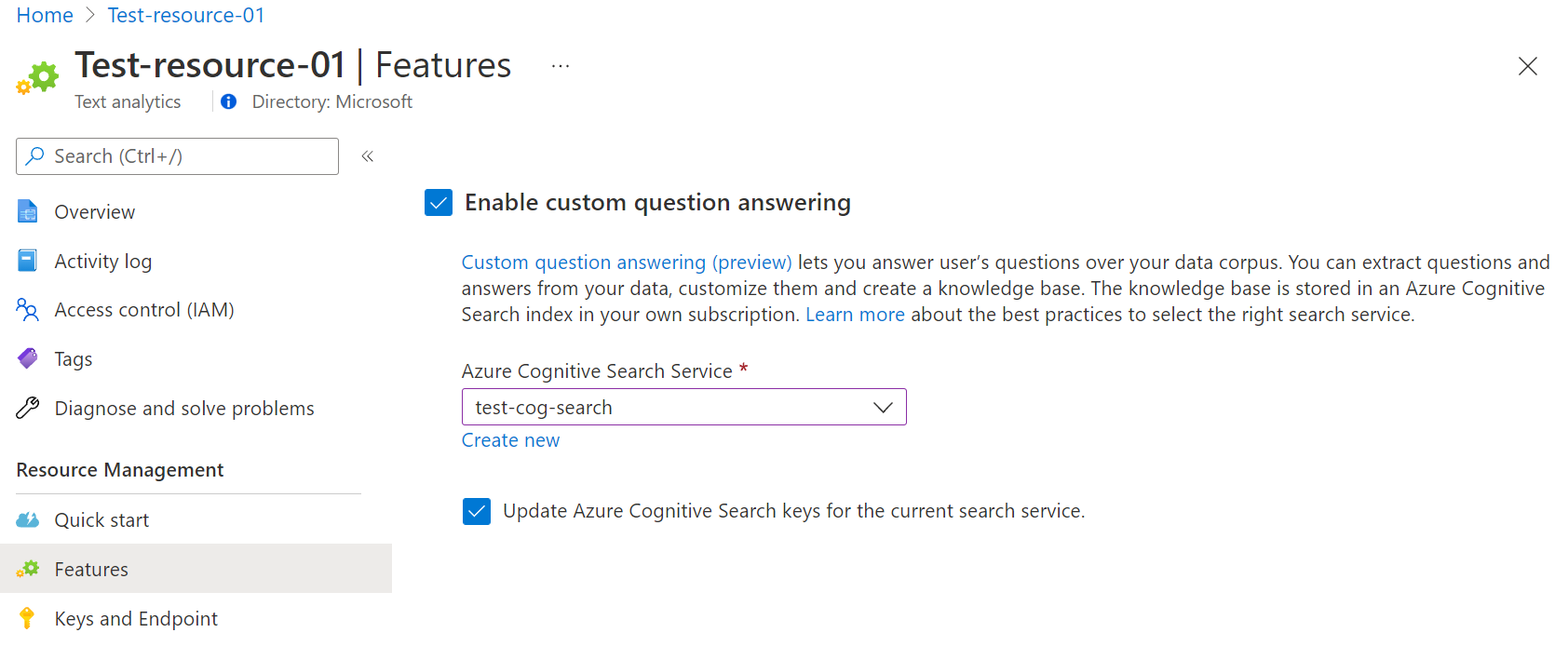Screen dimensions: 1568x646
Task: Go to Home in the breadcrumb
Action: (45, 16)
